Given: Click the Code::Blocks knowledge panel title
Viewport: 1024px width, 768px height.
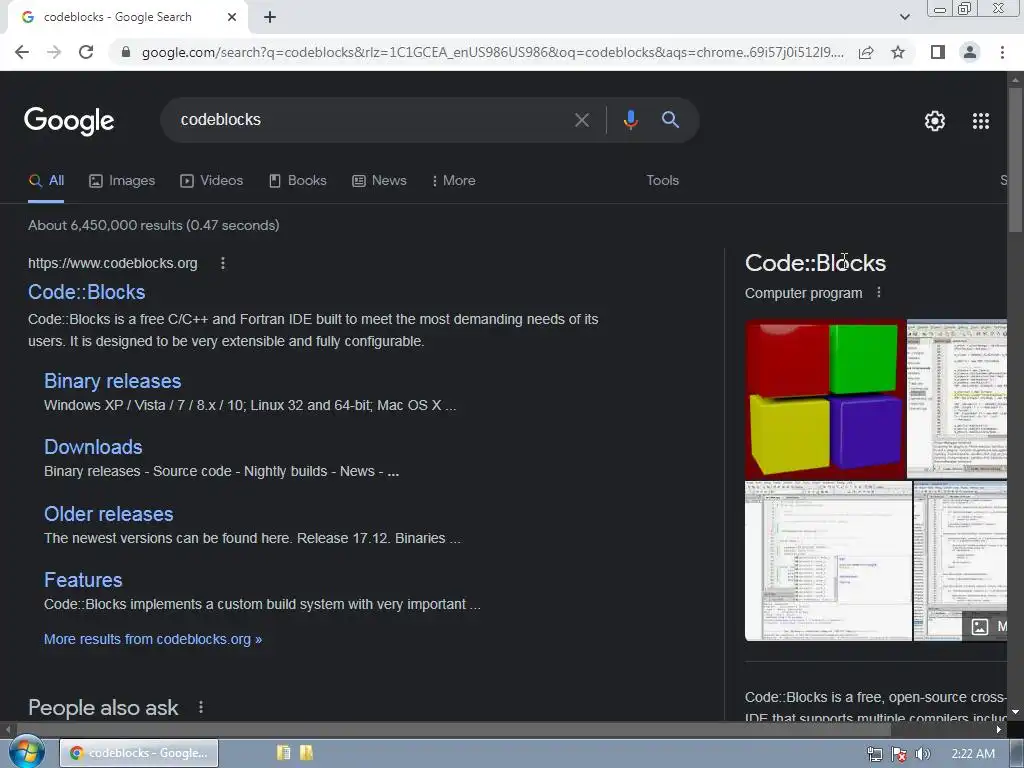Looking at the screenshot, I should click(x=815, y=263).
